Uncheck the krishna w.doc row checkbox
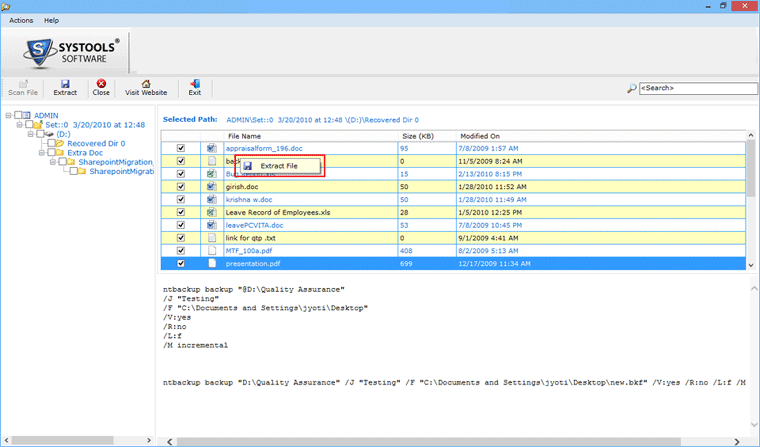 click(181, 199)
